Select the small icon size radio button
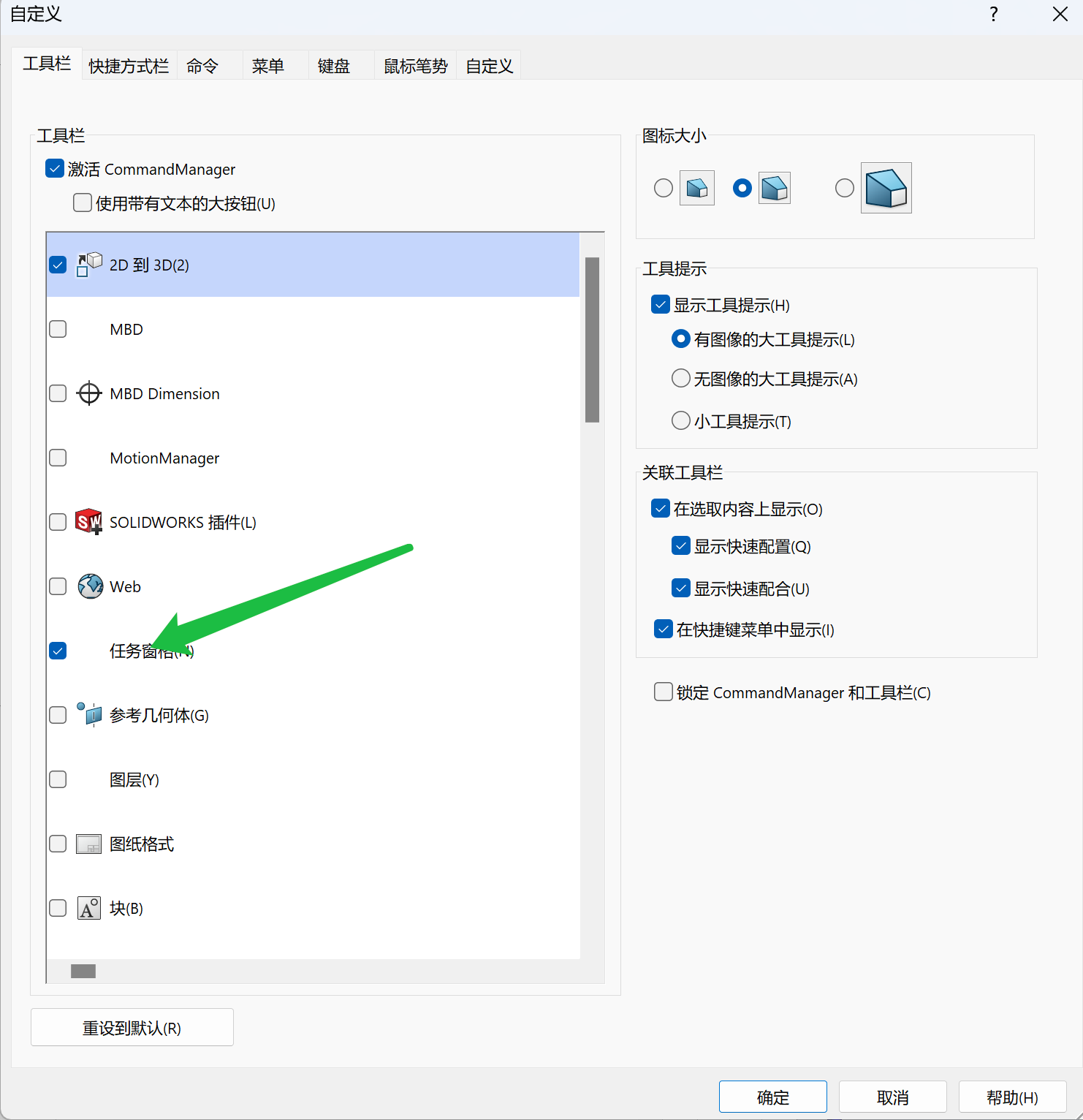 coord(664,188)
